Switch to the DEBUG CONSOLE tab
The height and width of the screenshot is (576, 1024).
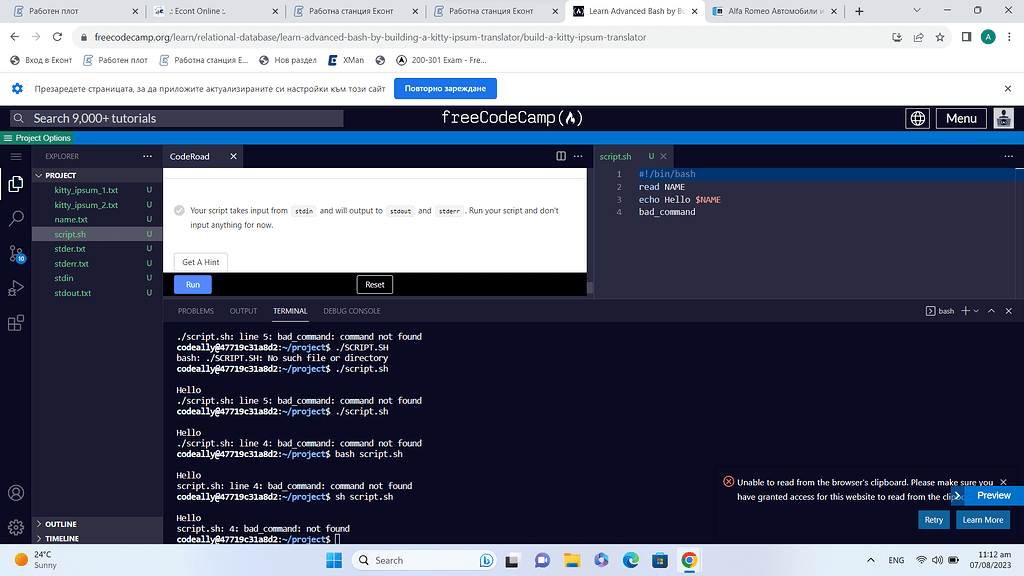click(351, 310)
